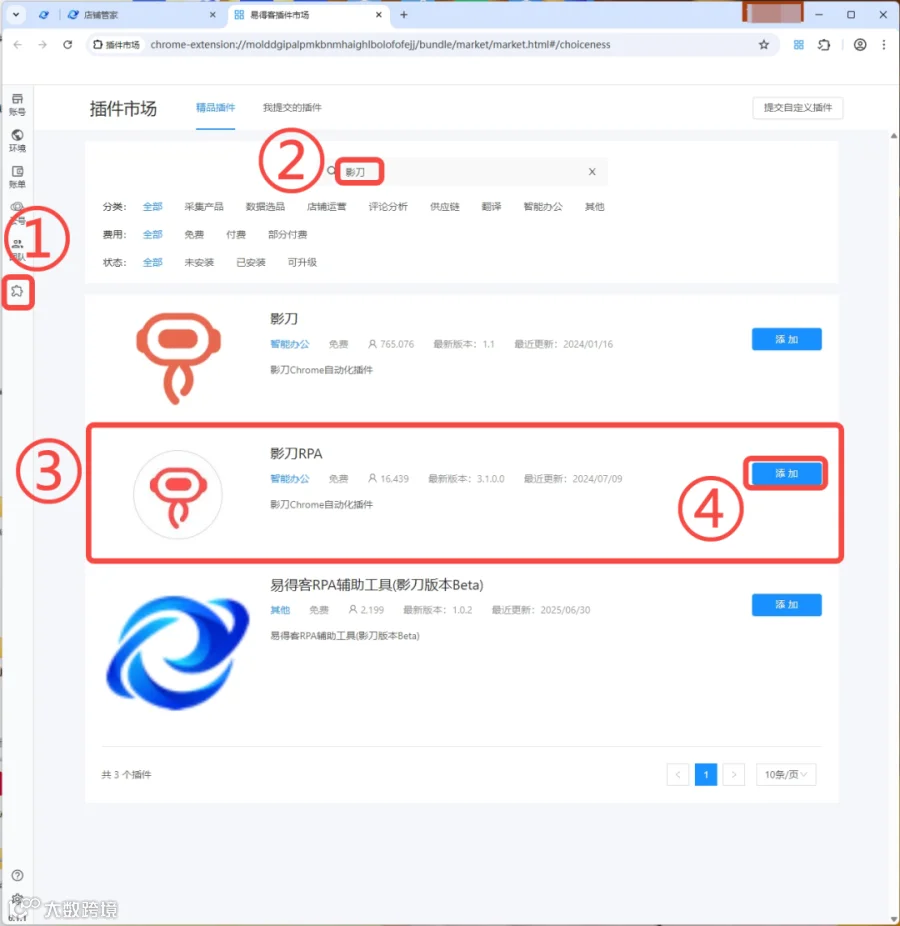
Task: Filter category by 店铺运营
Action: (327, 207)
